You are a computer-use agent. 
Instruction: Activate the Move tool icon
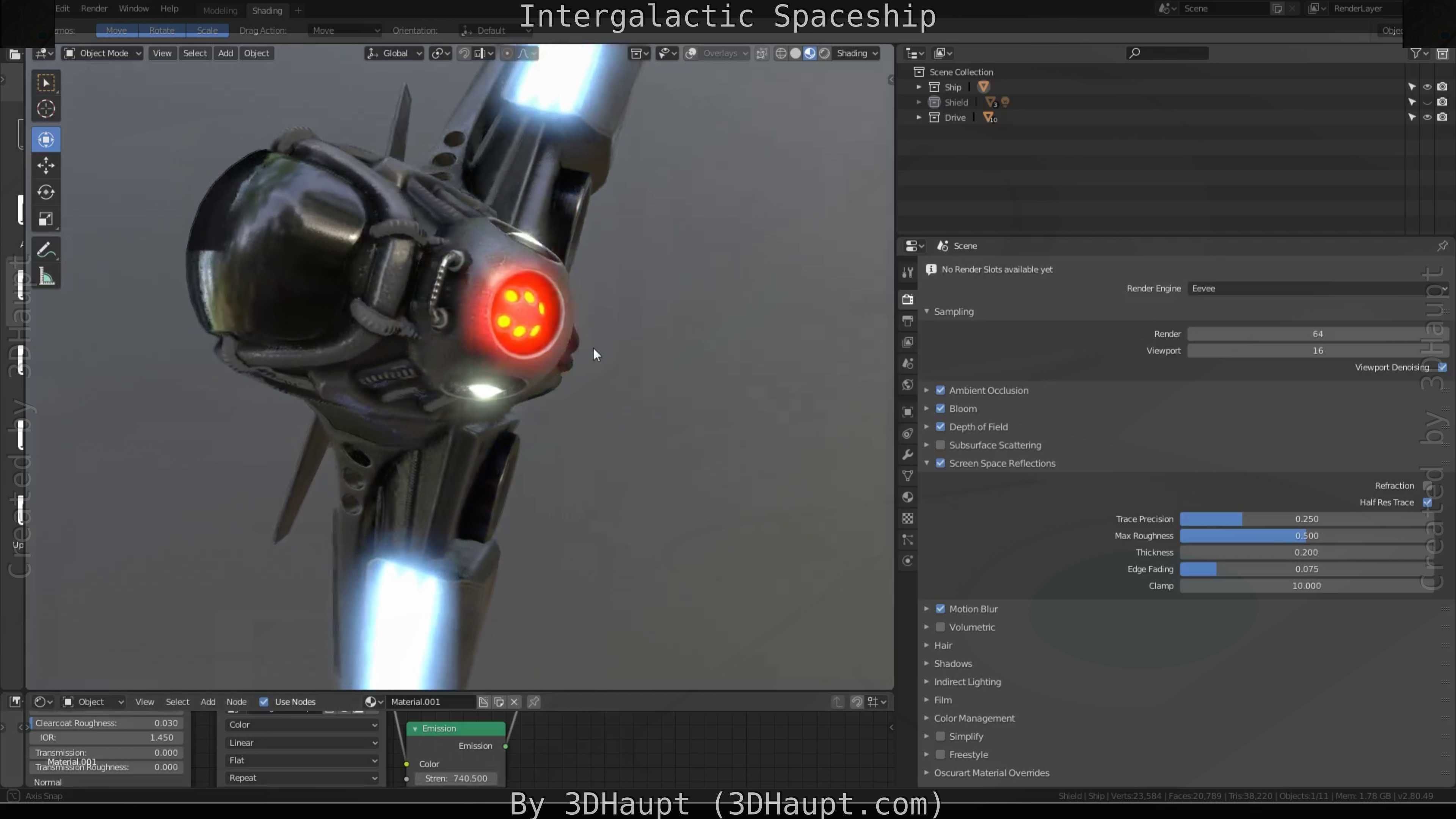pyautogui.click(x=46, y=166)
